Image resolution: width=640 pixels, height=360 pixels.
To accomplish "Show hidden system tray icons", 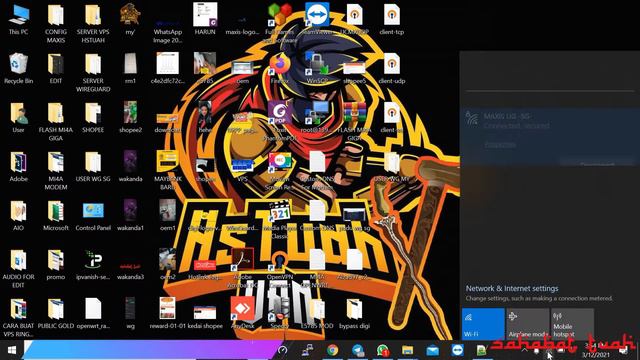I will [x=524, y=350].
